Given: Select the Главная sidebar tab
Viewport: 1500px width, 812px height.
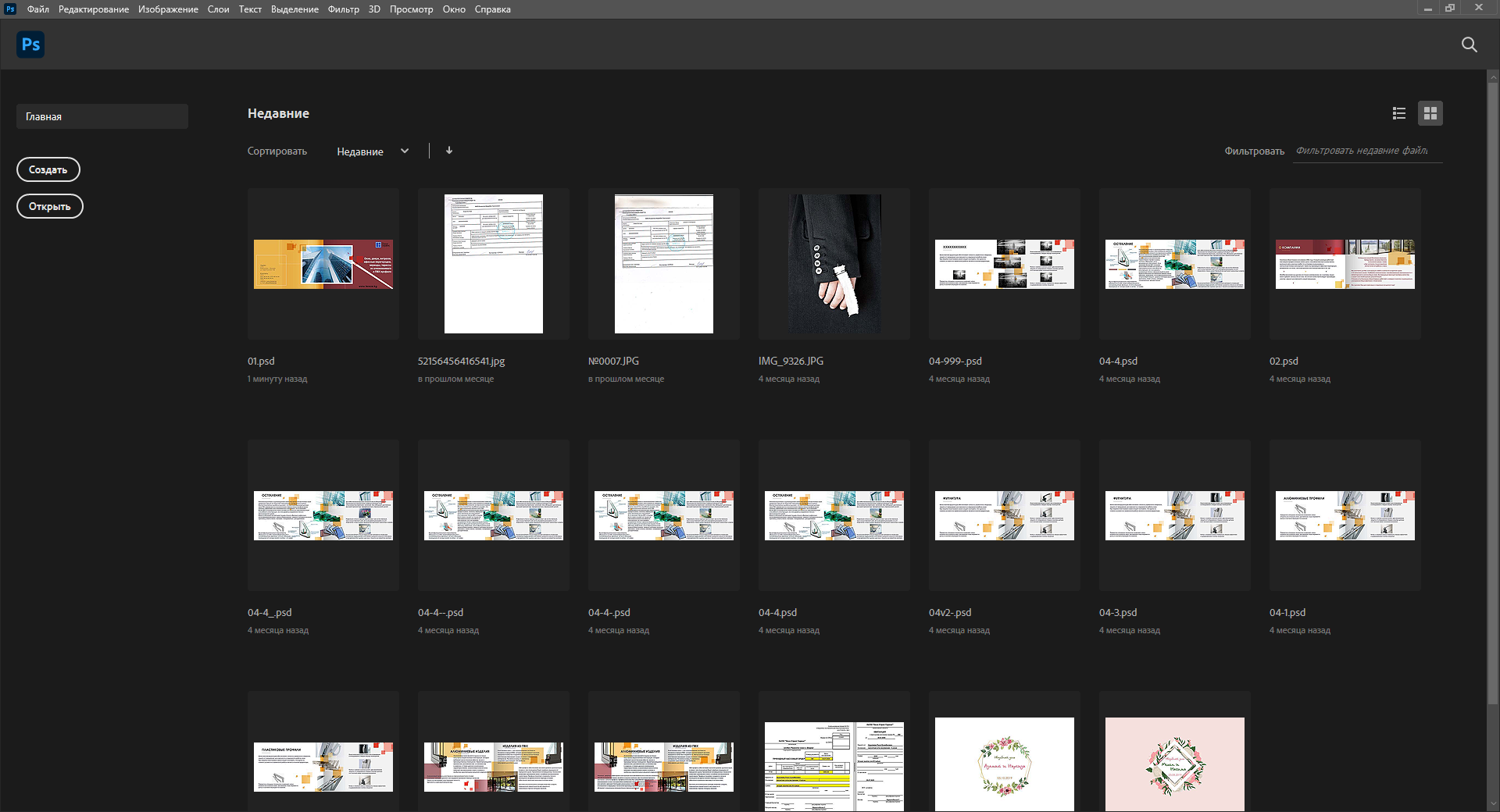Looking at the screenshot, I should click(102, 116).
